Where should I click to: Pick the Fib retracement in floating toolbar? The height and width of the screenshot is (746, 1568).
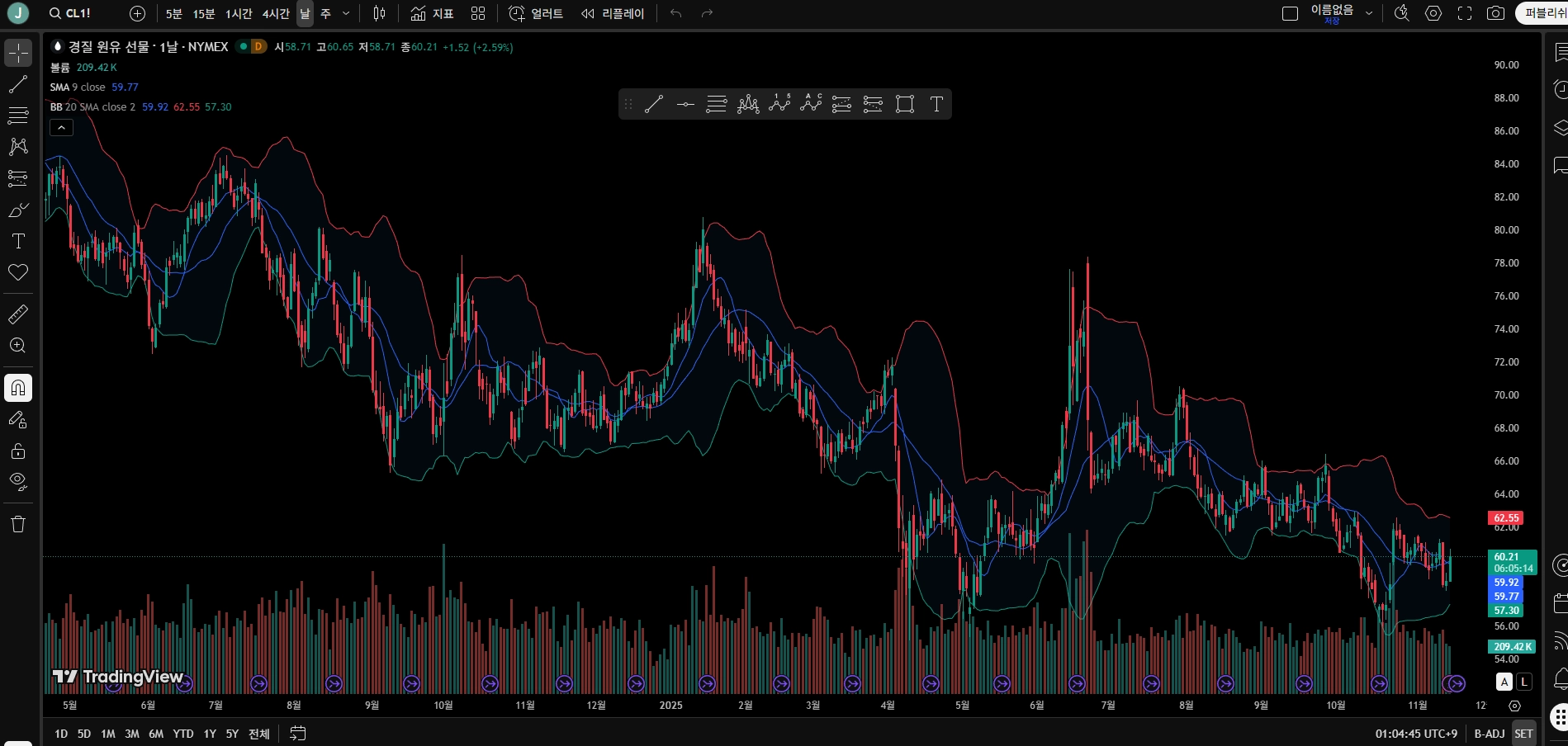coord(717,104)
